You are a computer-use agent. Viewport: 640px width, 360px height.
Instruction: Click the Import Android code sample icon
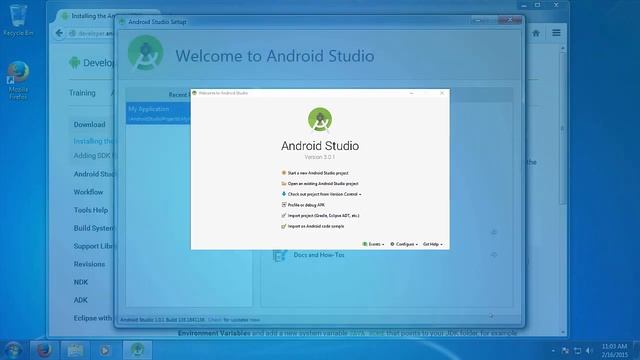click(284, 226)
